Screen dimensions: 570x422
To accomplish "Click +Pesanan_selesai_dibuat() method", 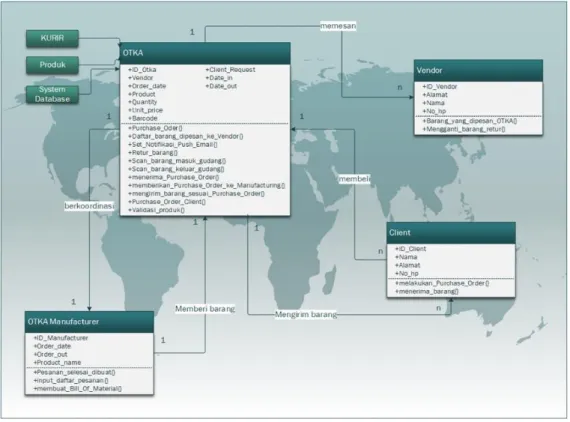I will (x=75, y=372).
